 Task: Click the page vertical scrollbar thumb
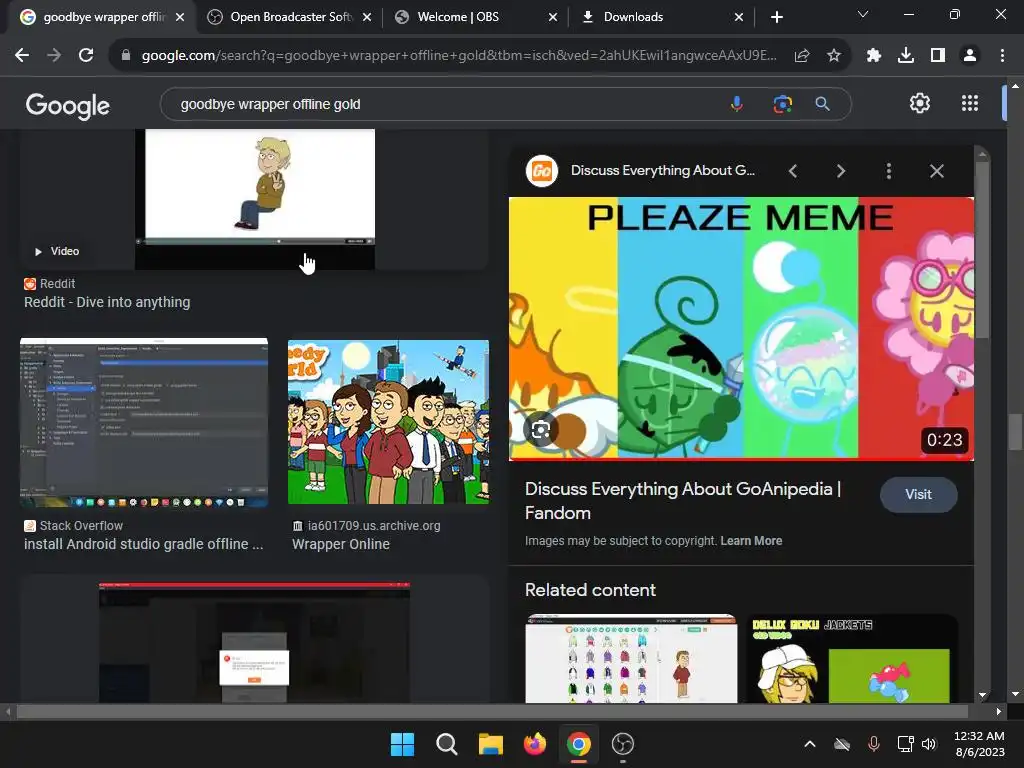click(x=1015, y=432)
